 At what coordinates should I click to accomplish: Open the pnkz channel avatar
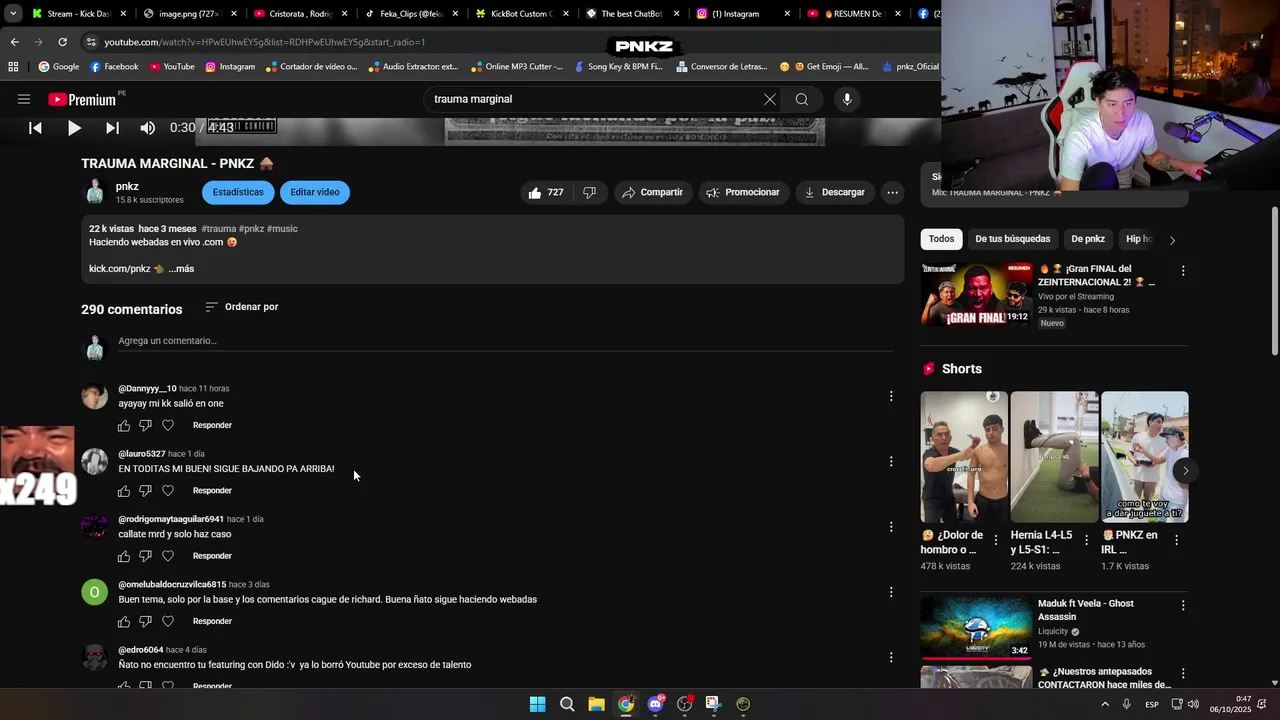tap(95, 192)
